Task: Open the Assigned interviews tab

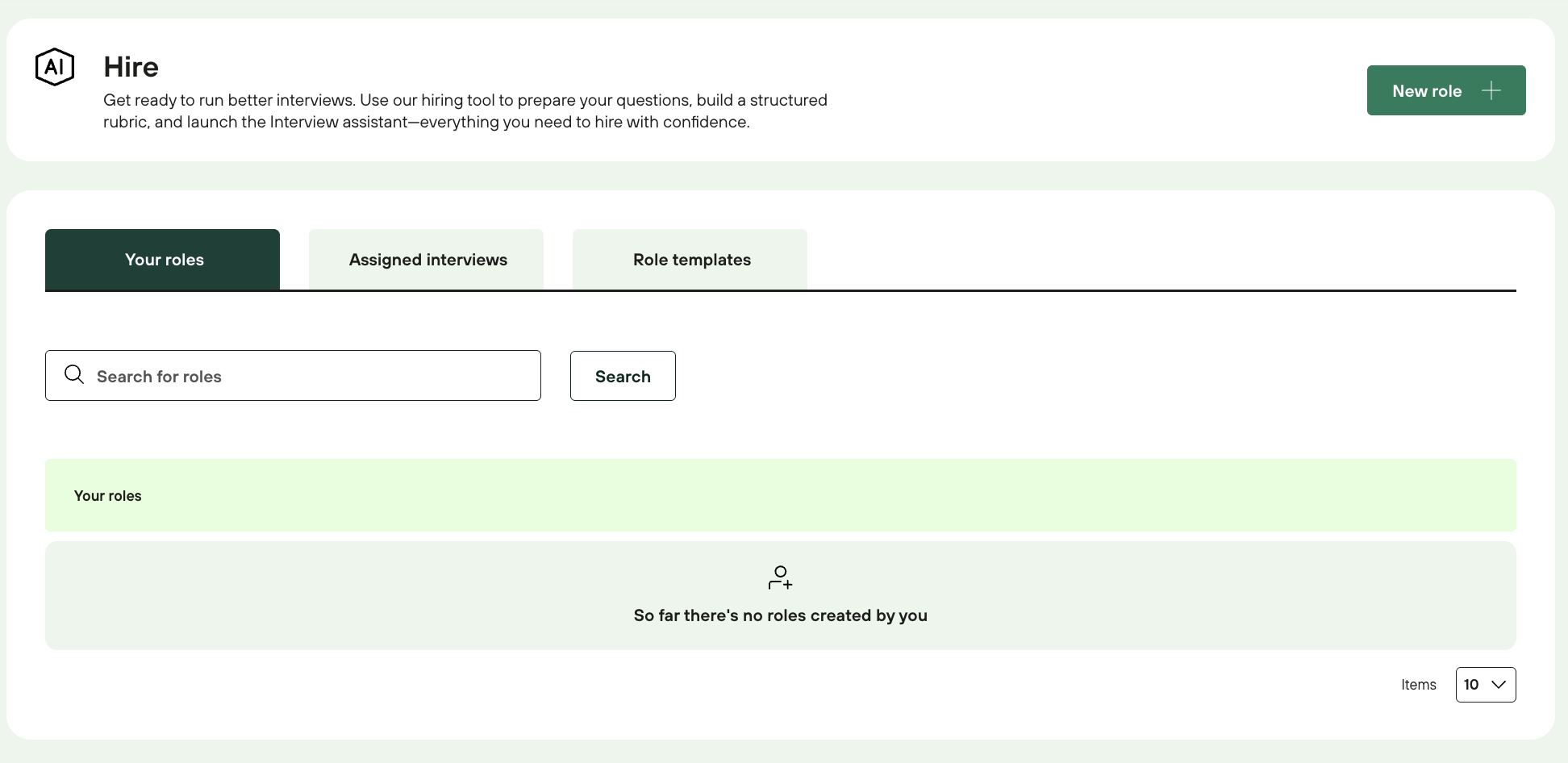Action: click(x=427, y=260)
